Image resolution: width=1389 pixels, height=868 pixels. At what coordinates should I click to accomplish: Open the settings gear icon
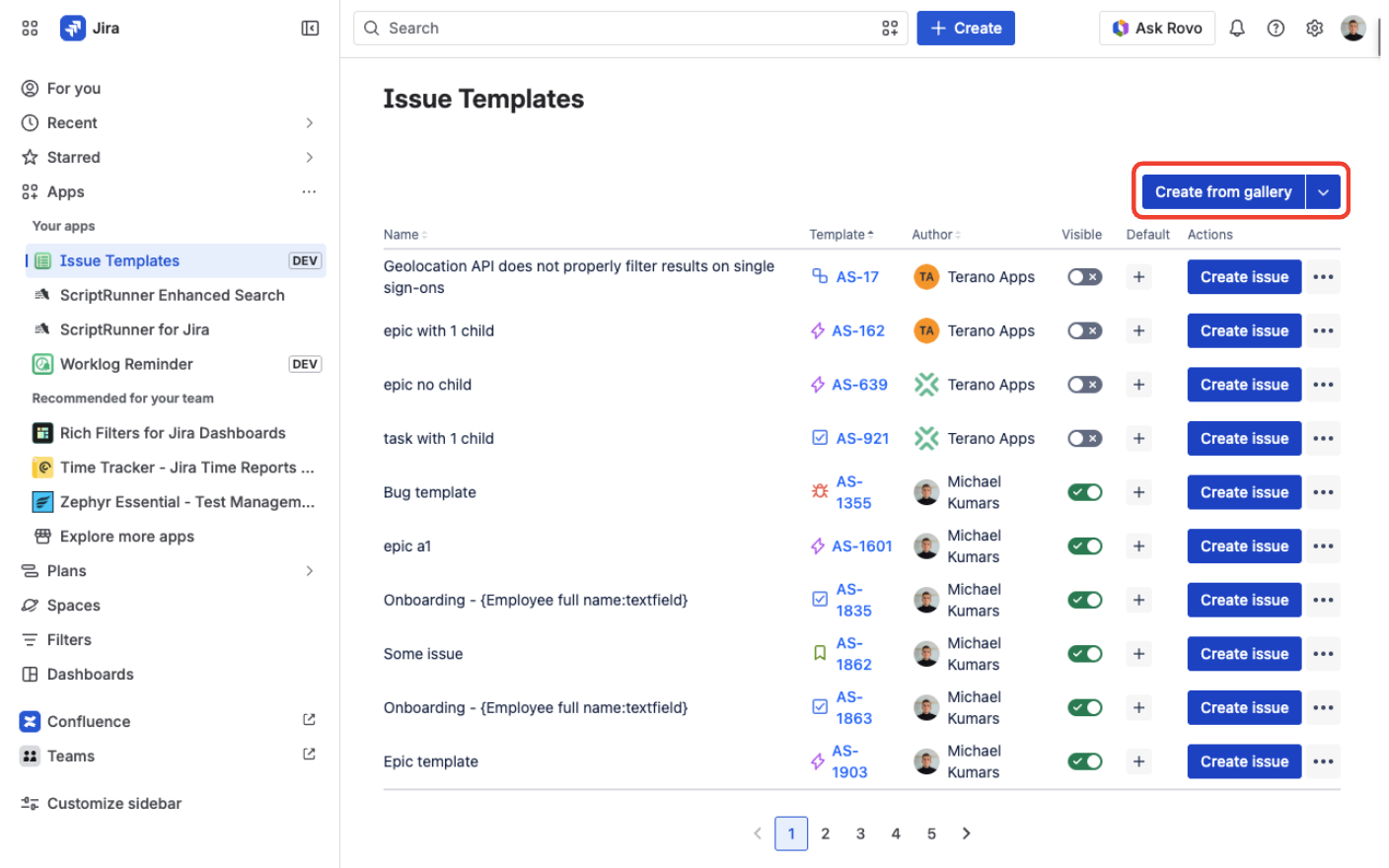coord(1314,29)
